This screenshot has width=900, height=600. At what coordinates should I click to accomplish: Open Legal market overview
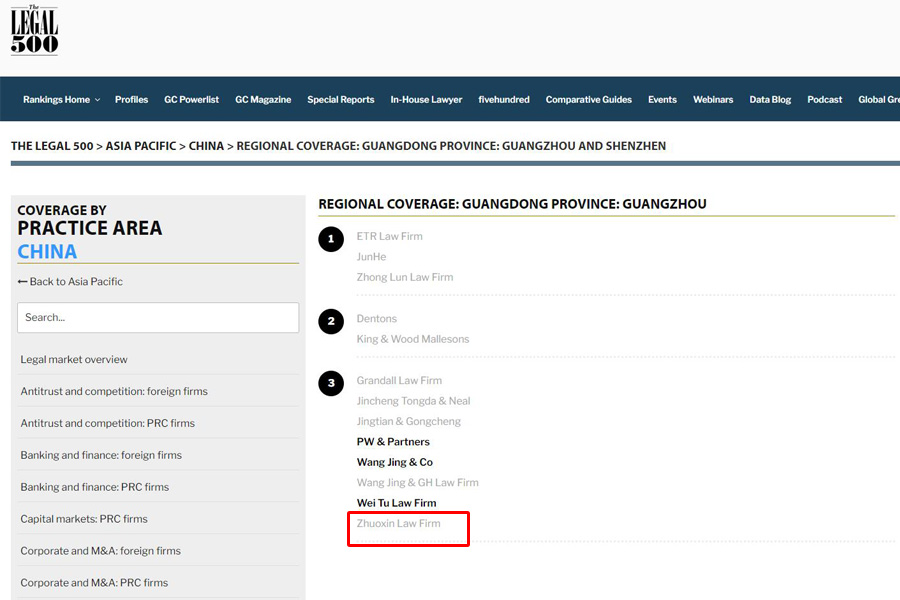(74, 359)
